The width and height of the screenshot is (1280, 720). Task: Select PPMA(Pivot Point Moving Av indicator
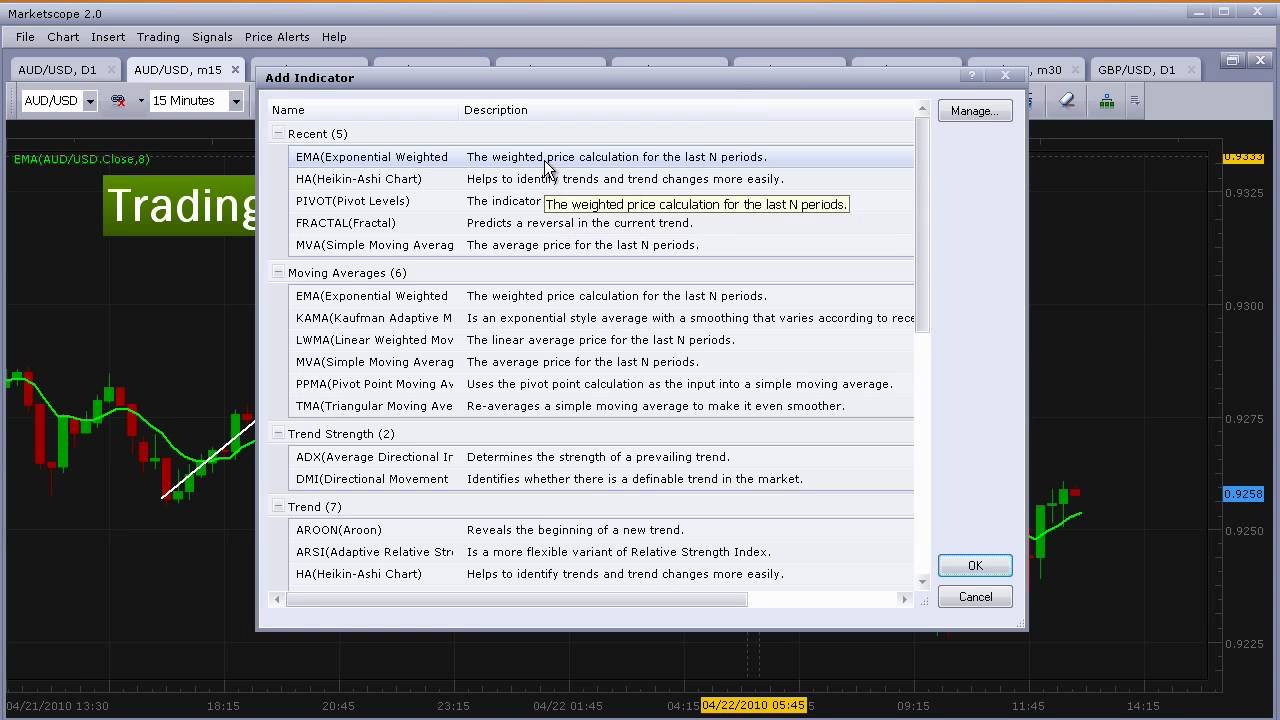pyautogui.click(x=603, y=384)
